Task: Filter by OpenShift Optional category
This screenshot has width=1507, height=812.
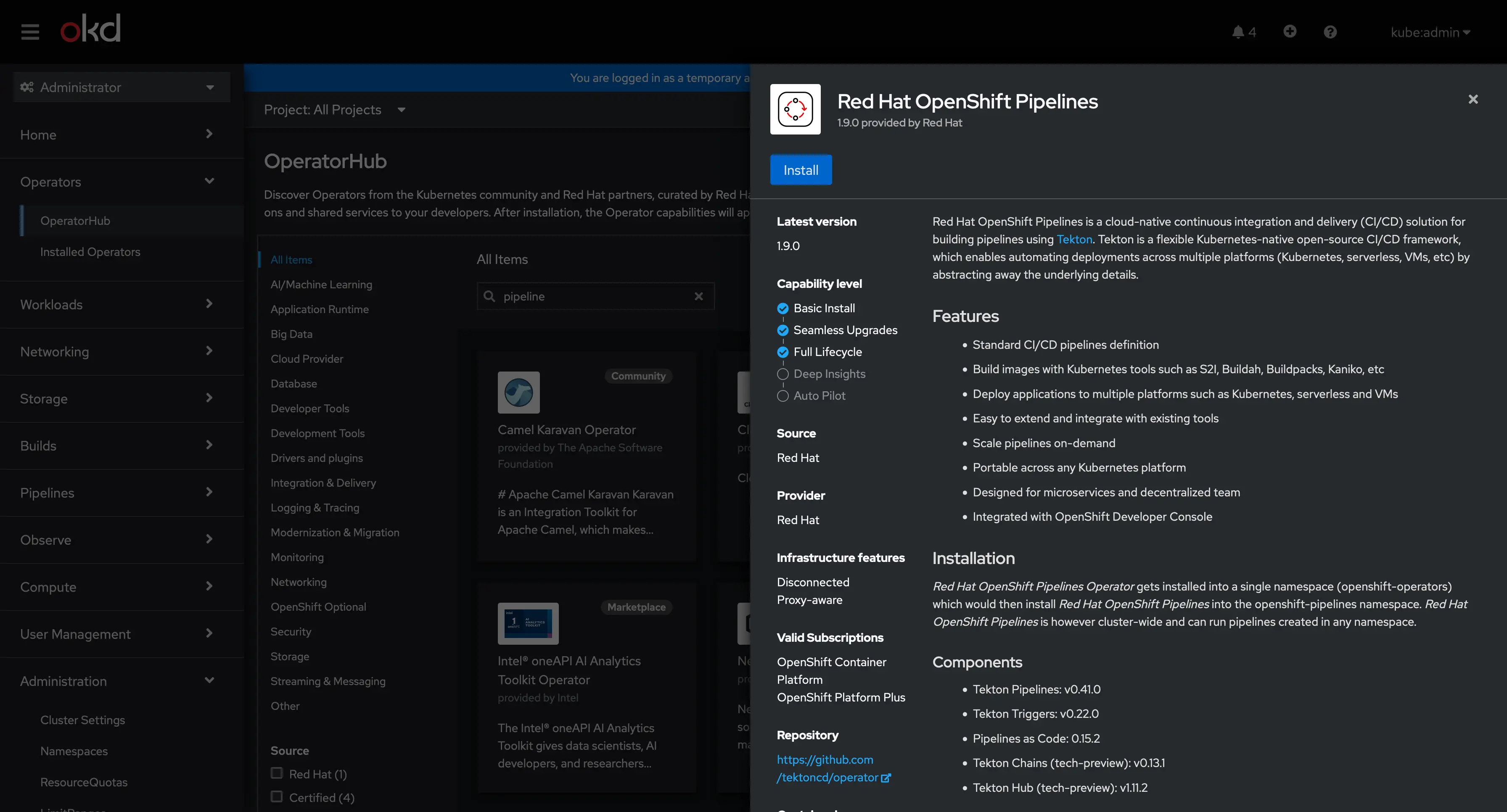Action: (x=318, y=607)
